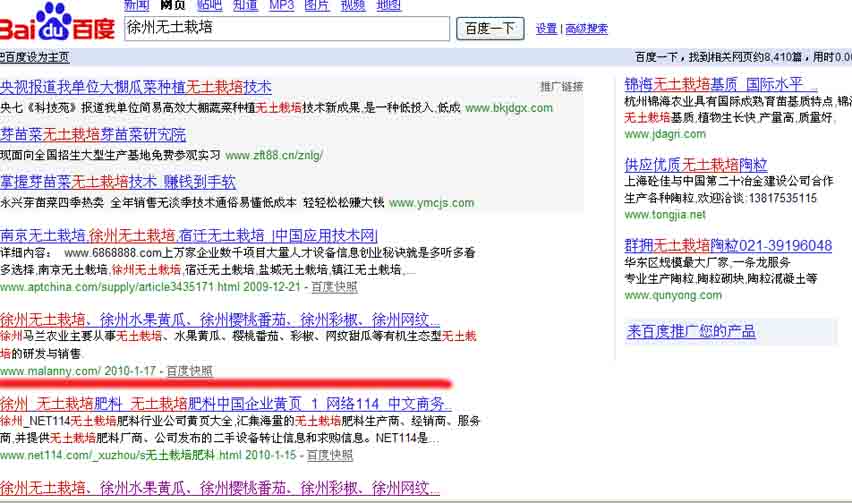
Task: Open sidebar ad 供应优质无土栽培陶粒
Action: point(696,165)
